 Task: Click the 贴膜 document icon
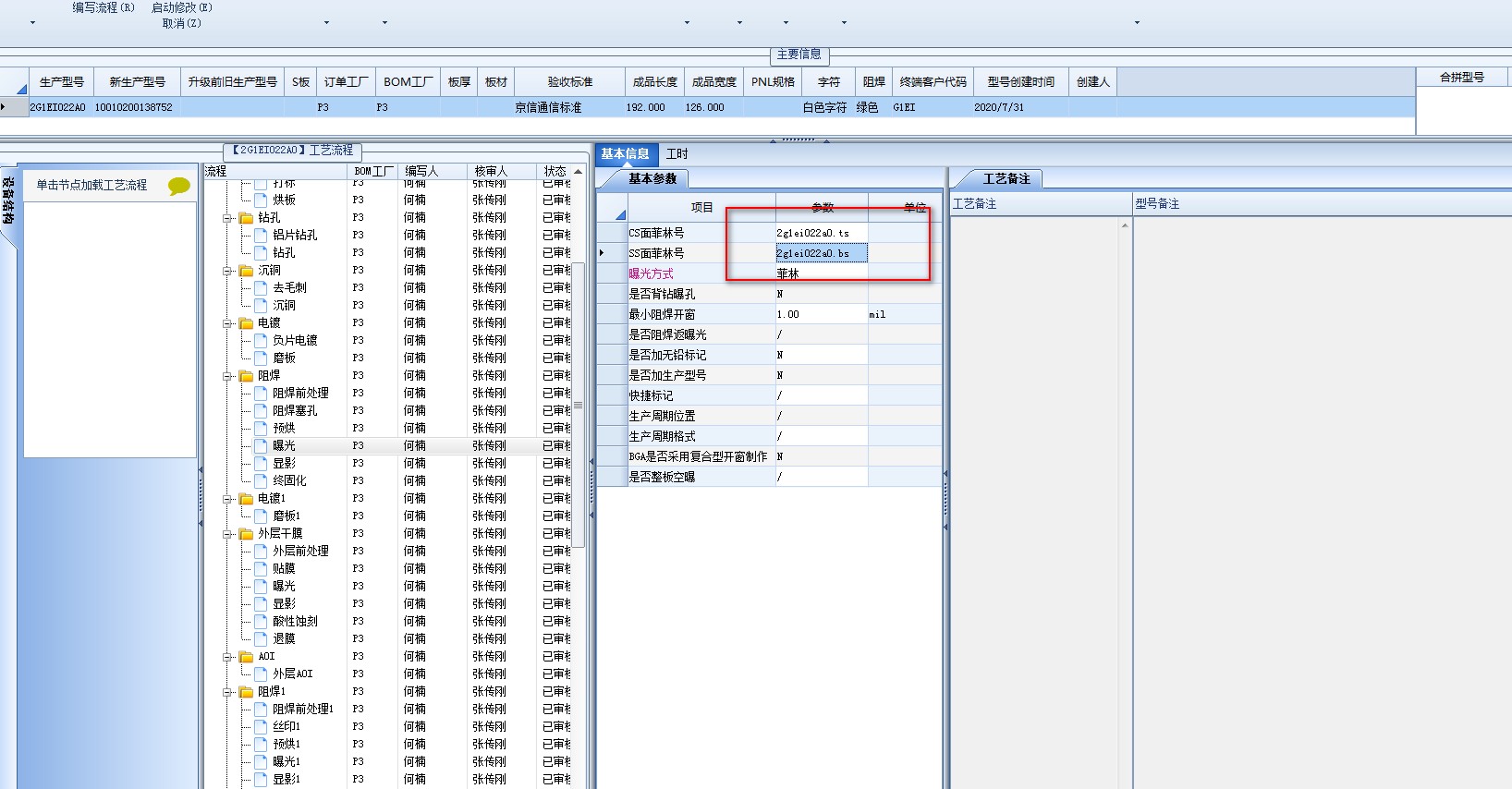[x=261, y=568]
